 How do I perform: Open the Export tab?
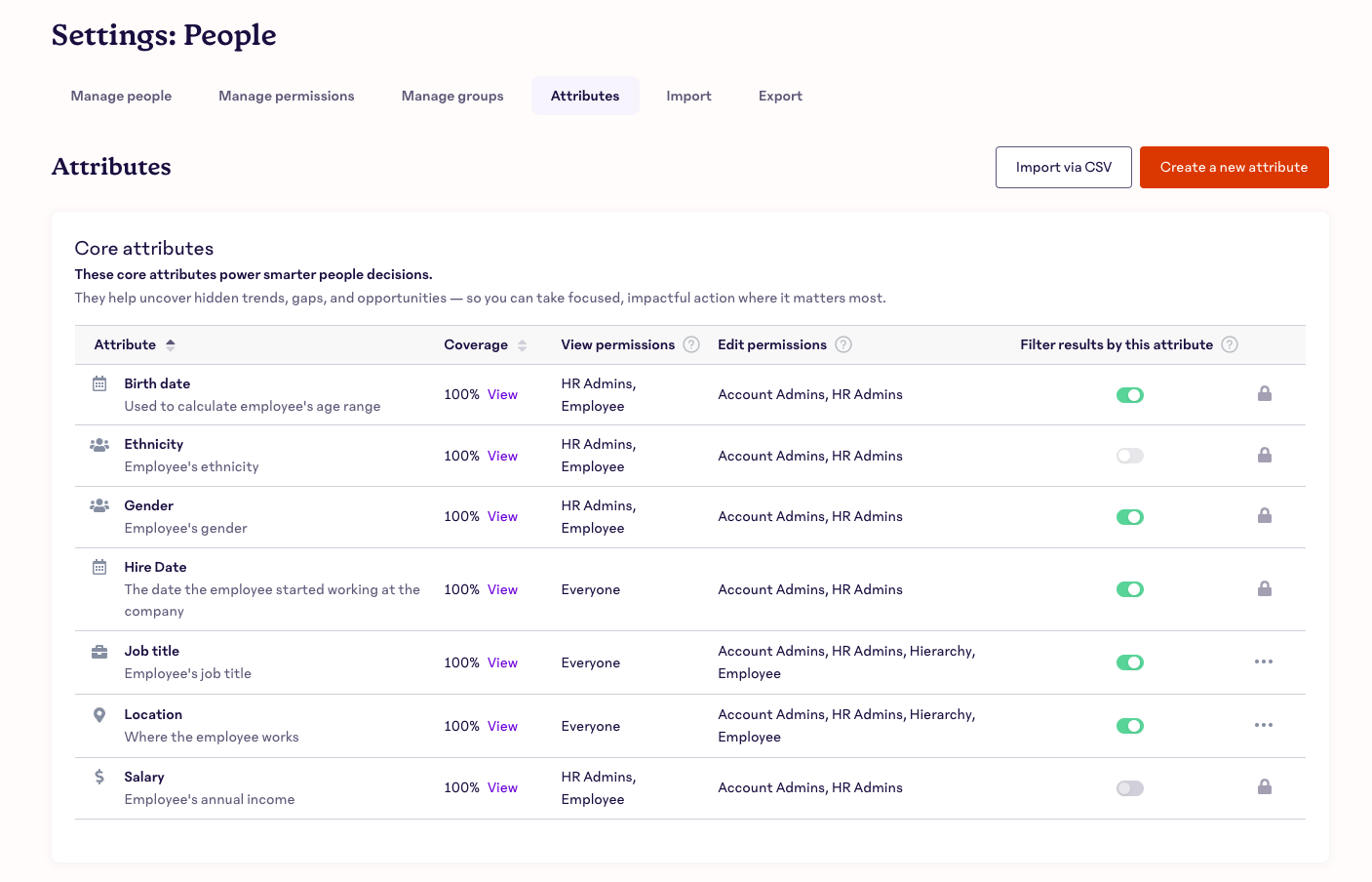pos(780,96)
